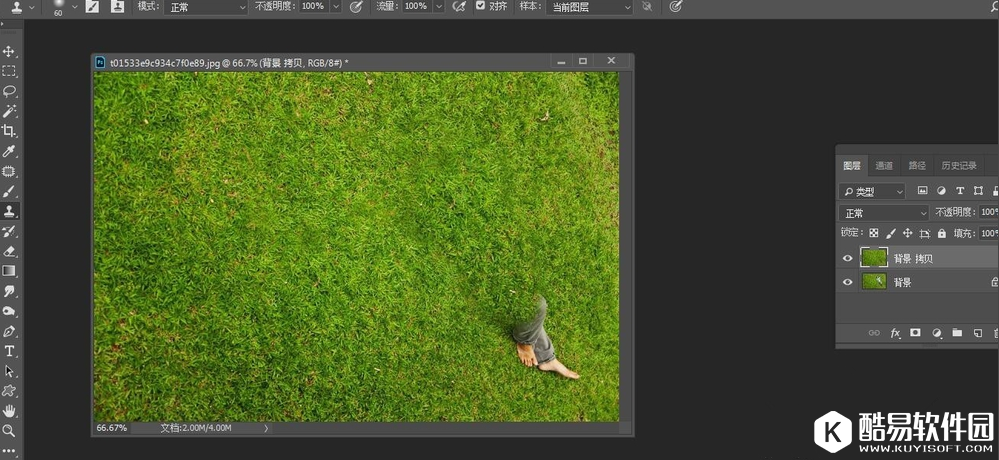This screenshot has width=999, height=460.
Task: Toggle the 对齐 (Aligned) checkbox
Action: click(x=481, y=6)
